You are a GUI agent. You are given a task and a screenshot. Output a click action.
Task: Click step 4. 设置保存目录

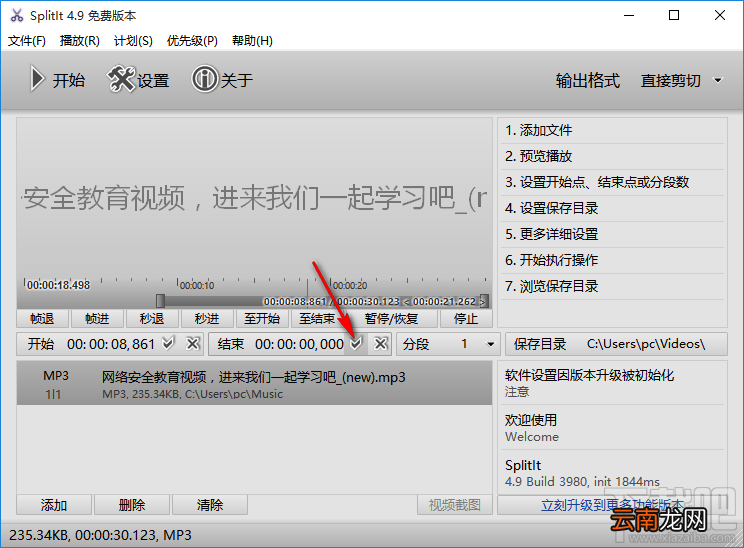coord(612,208)
